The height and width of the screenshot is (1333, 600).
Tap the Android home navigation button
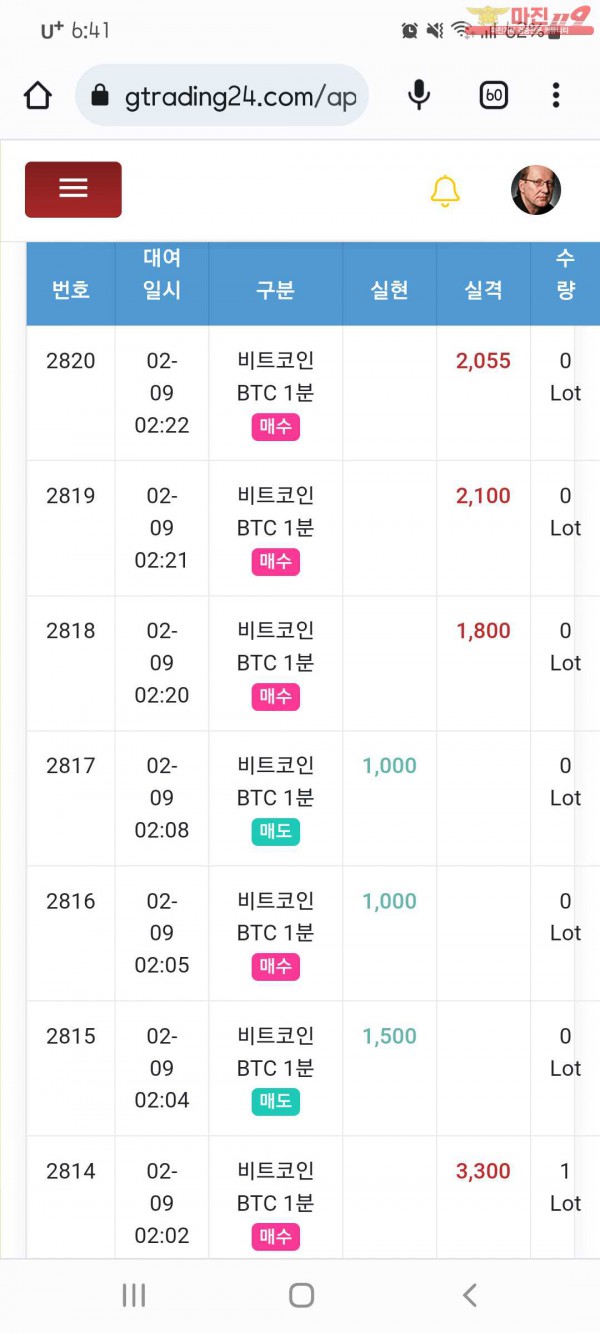pyautogui.click(x=301, y=1295)
